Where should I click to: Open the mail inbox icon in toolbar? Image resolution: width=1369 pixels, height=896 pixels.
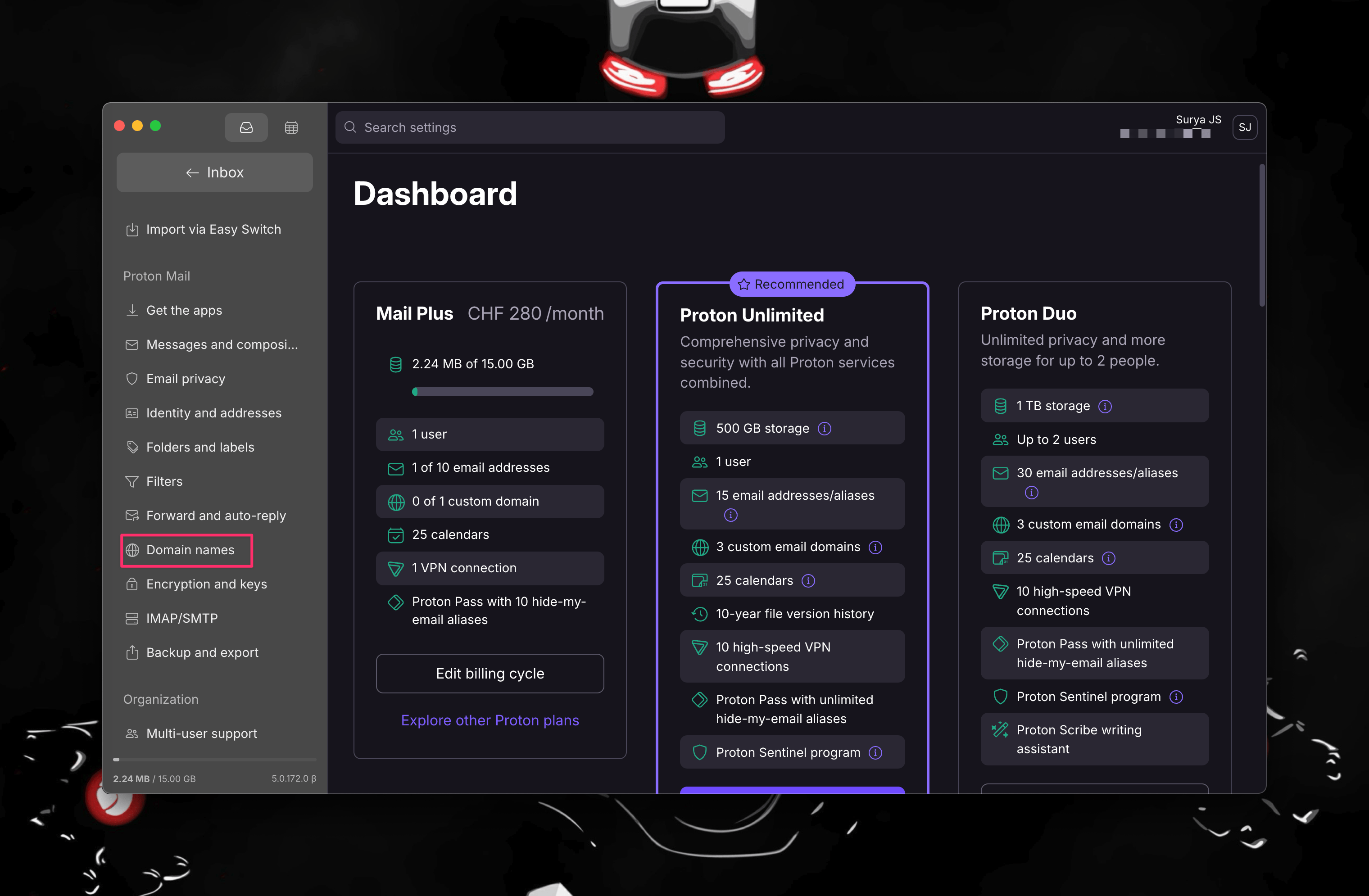(245, 127)
